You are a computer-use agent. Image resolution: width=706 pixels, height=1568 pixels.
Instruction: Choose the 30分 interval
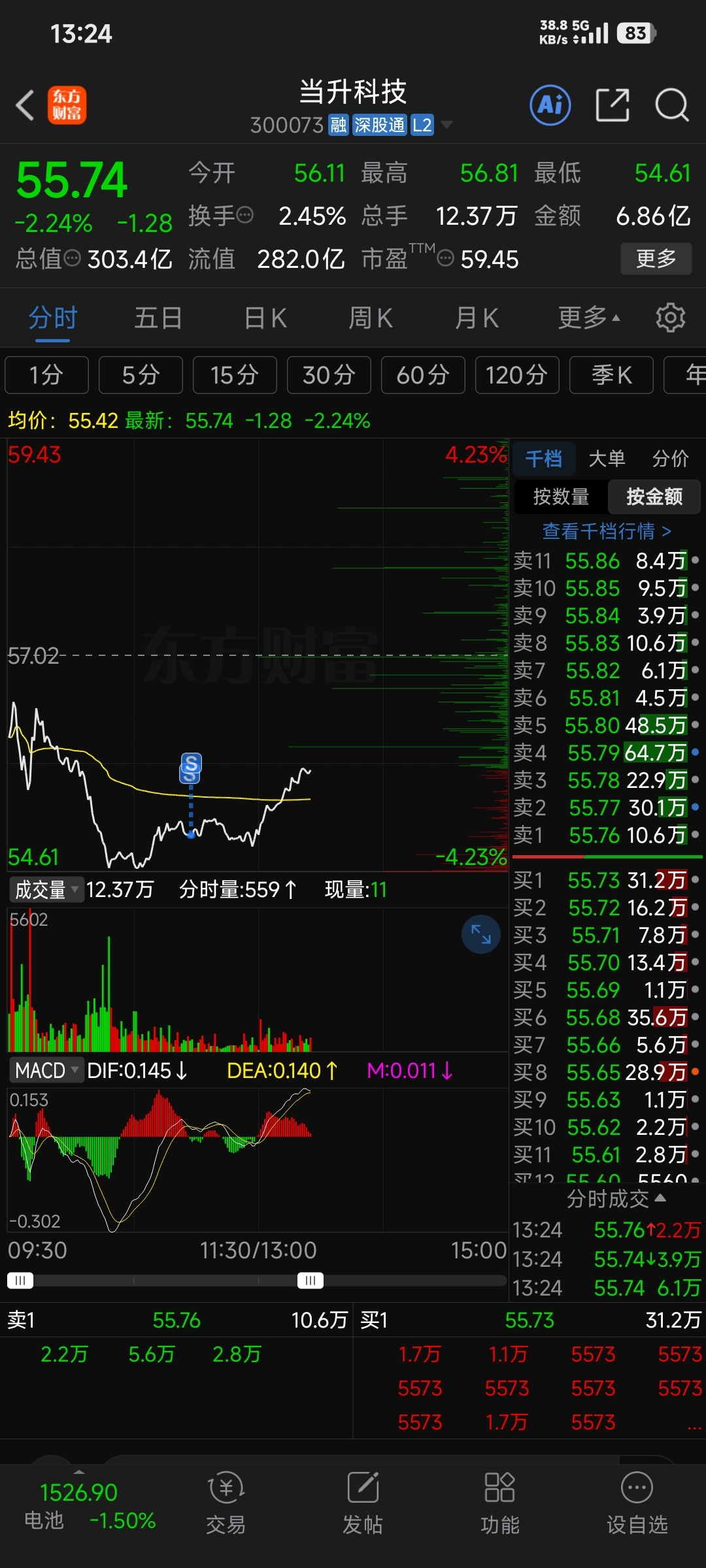coord(329,375)
